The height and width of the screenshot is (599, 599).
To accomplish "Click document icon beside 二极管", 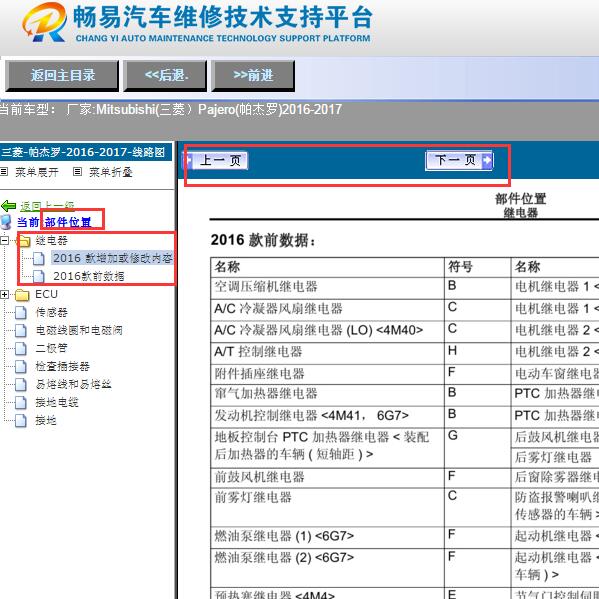I will pyautogui.click(x=21, y=348).
